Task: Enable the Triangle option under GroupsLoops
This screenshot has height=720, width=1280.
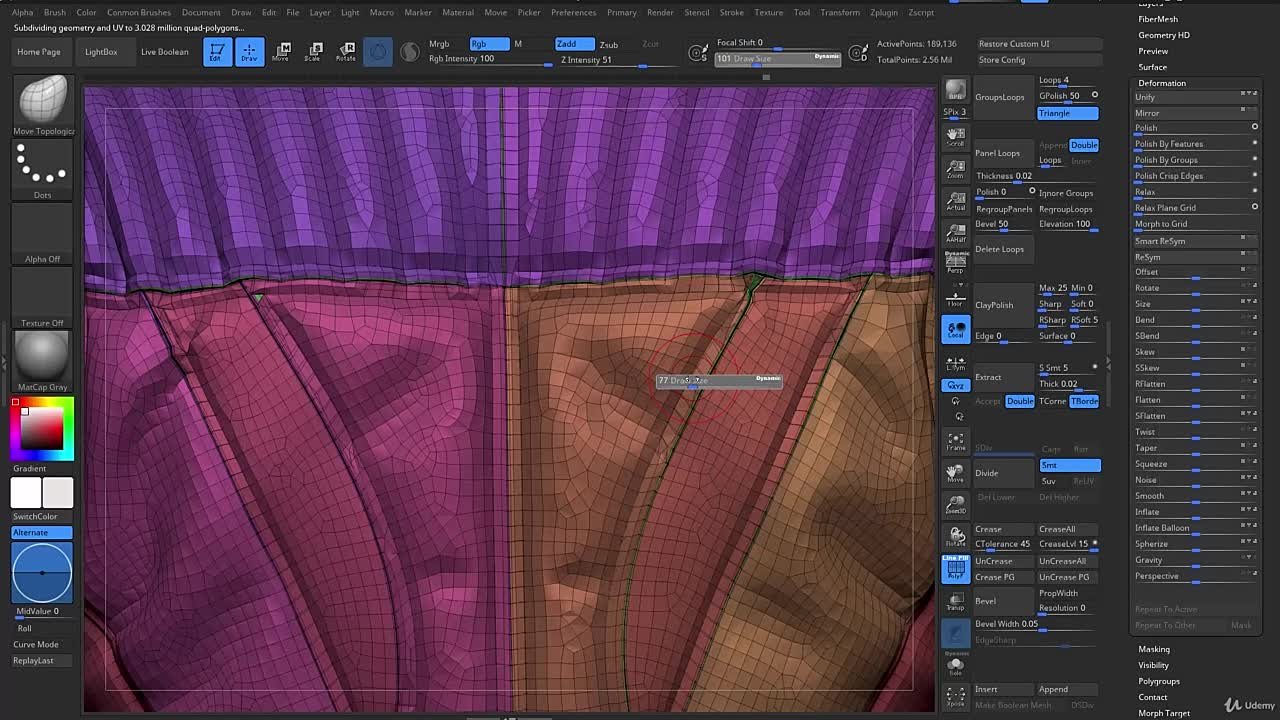Action: pyautogui.click(x=1067, y=113)
